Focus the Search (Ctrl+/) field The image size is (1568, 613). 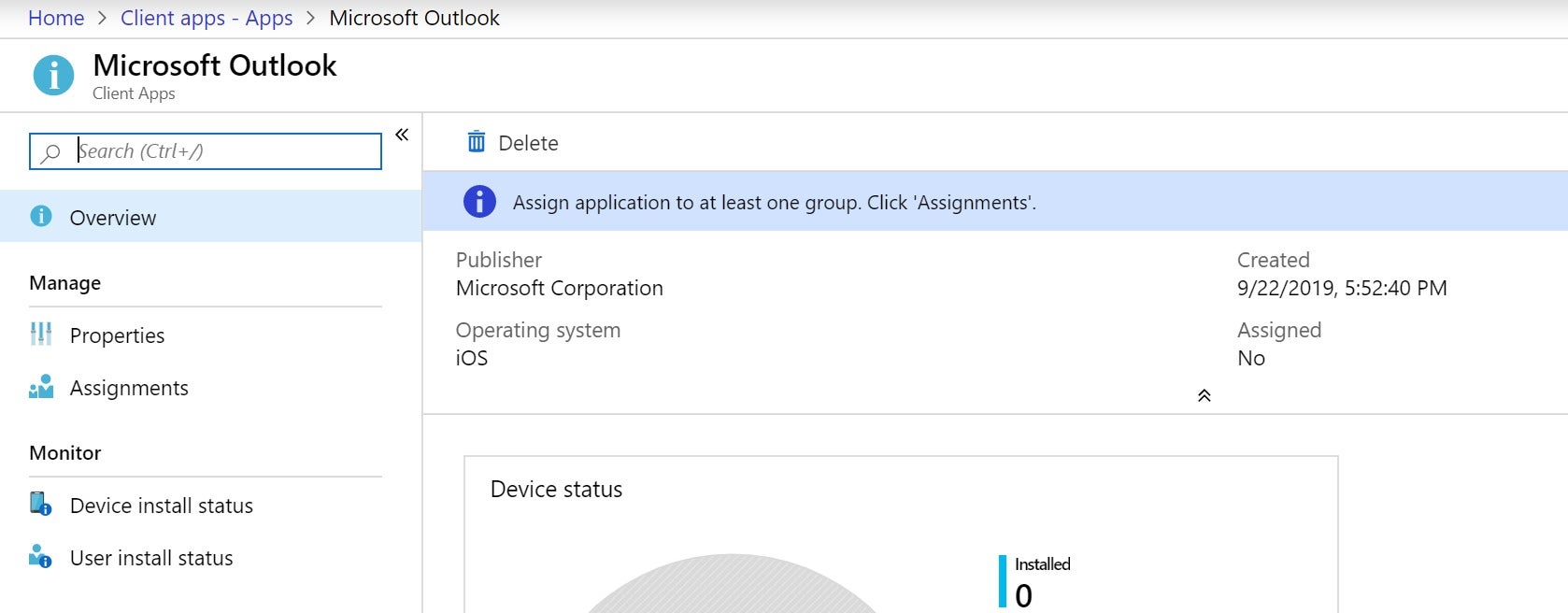coord(206,151)
